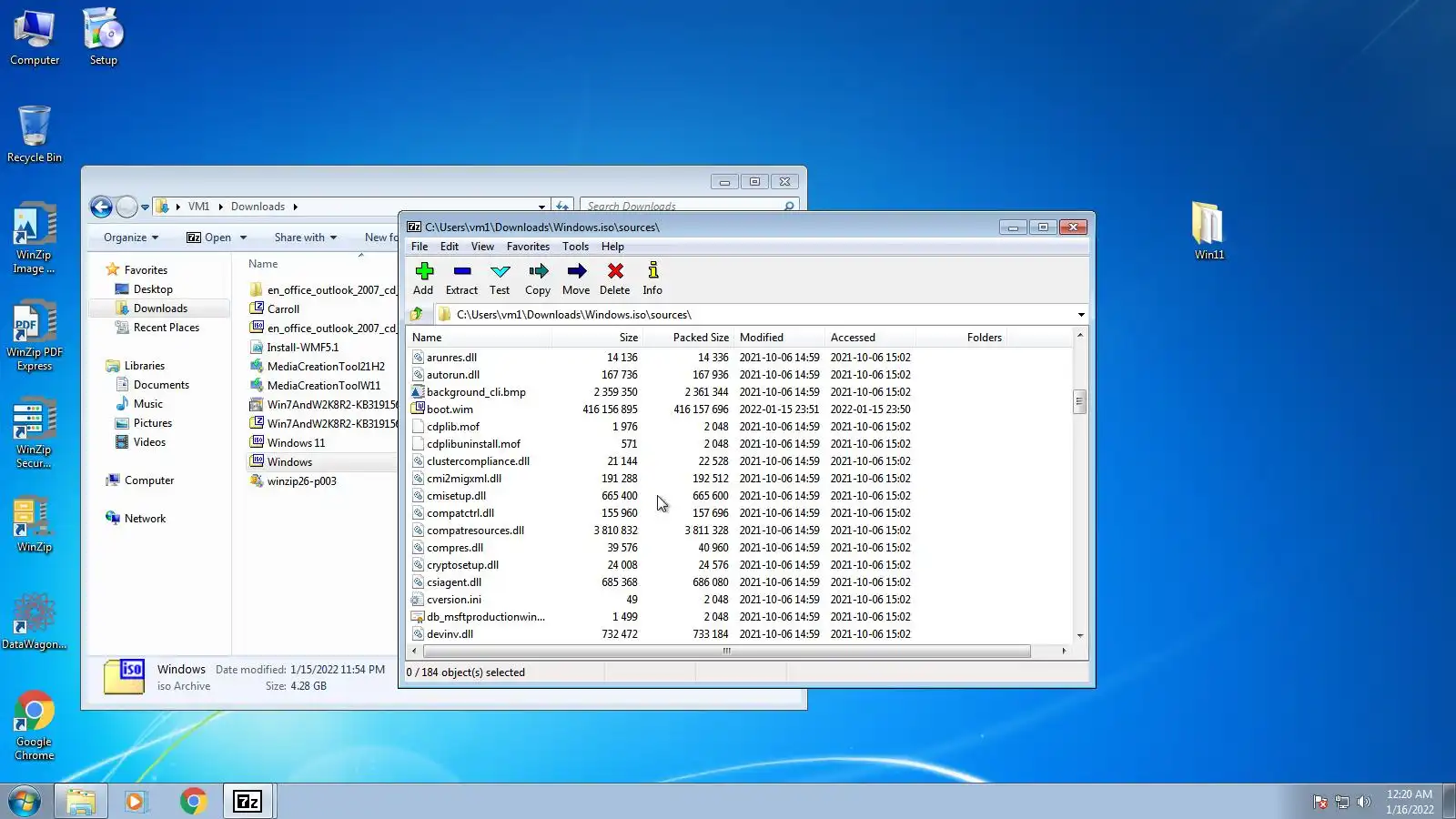Open the Edit menu in 7-Zip
Image resolution: width=1456 pixels, height=819 pixels.
(450, 247)
